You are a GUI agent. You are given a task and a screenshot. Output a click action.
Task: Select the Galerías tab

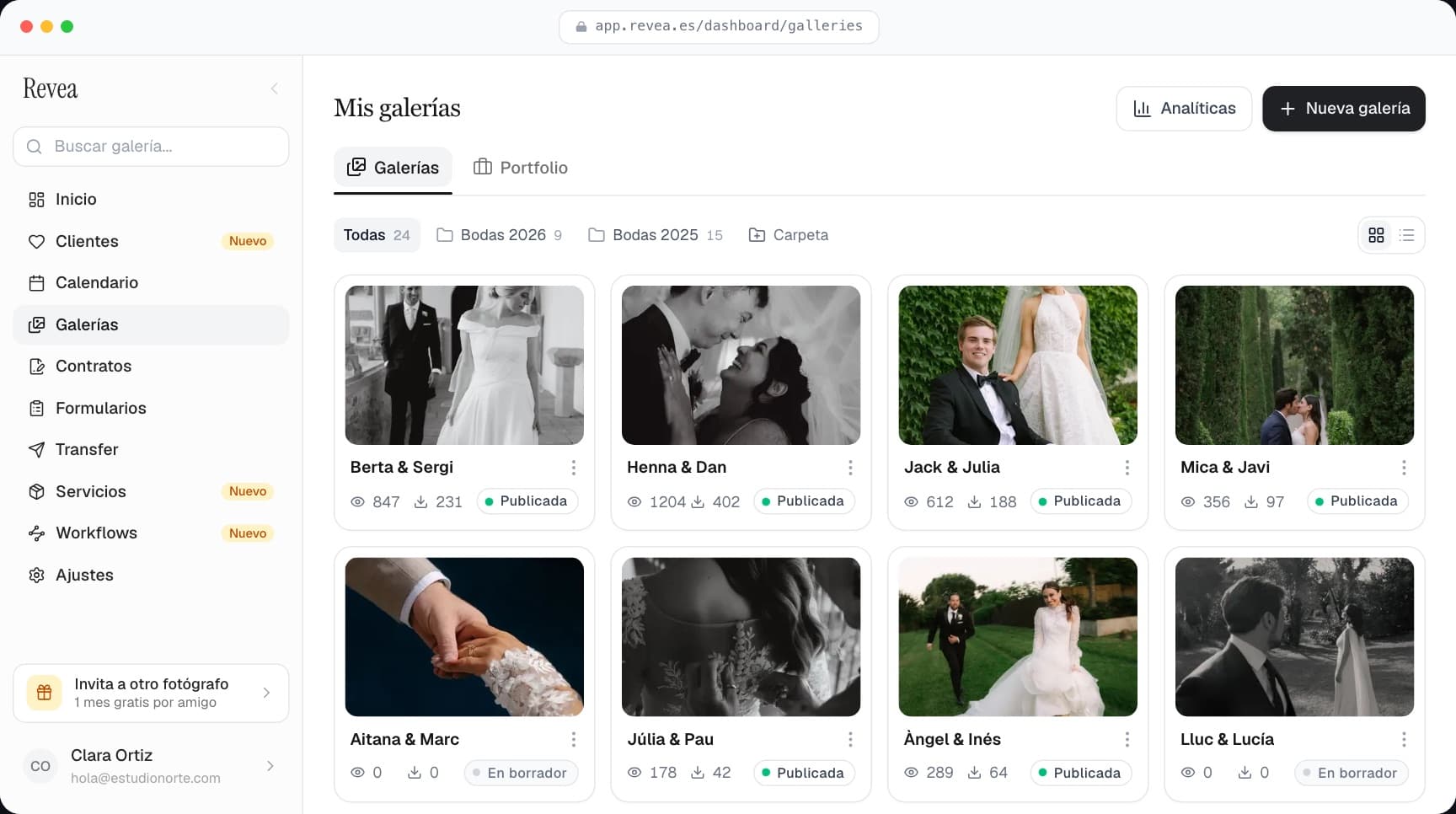click(x=393, y=168)
